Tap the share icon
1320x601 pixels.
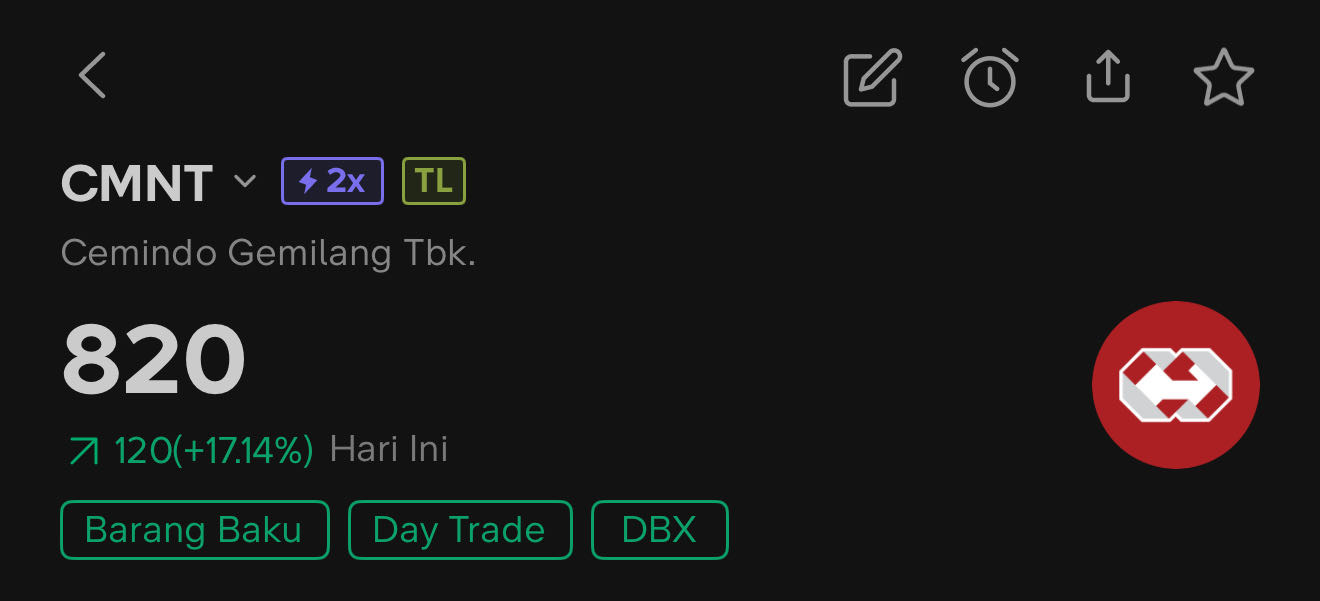pyautogui.click(x=1107, y=77)
